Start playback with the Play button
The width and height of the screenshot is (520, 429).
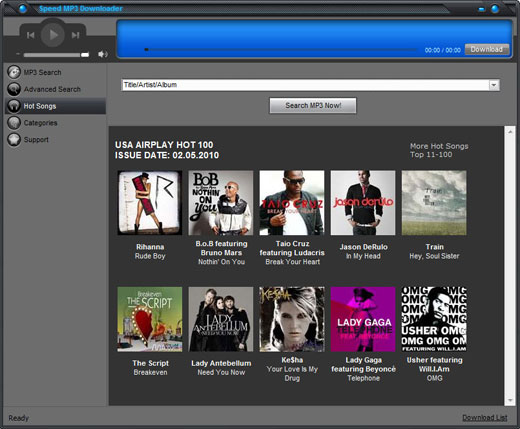pyautogui.click(x=53, y=35)
